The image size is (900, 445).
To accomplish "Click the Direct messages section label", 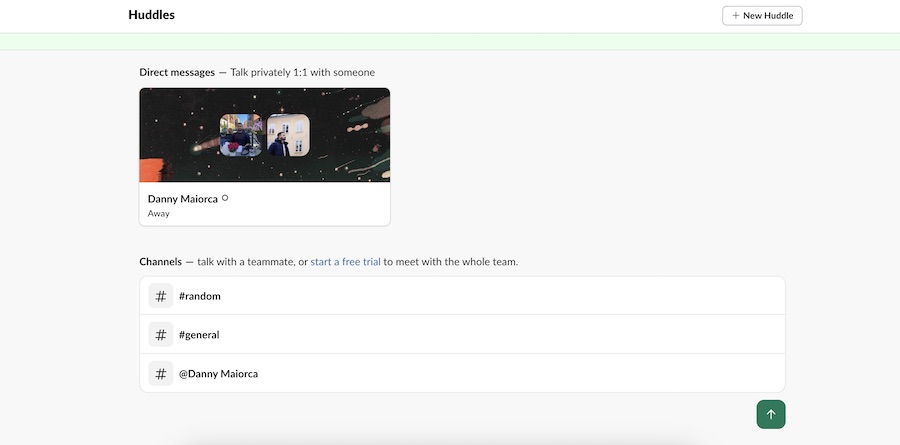I will (177, 72).
